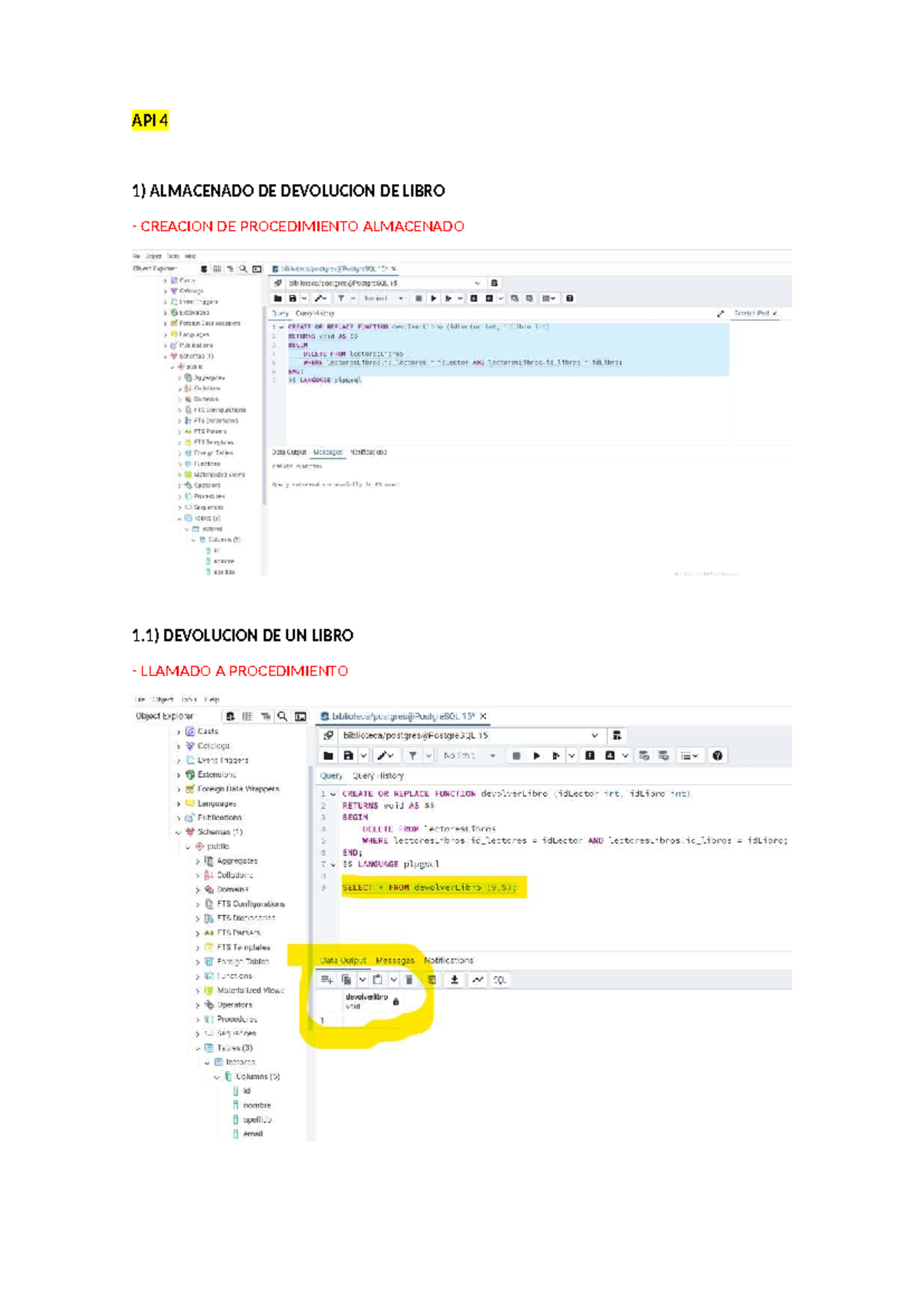
Task: Switch to Notifications tab in second pgAdmin
Action: pyautogui.click(x=449, y=960)
